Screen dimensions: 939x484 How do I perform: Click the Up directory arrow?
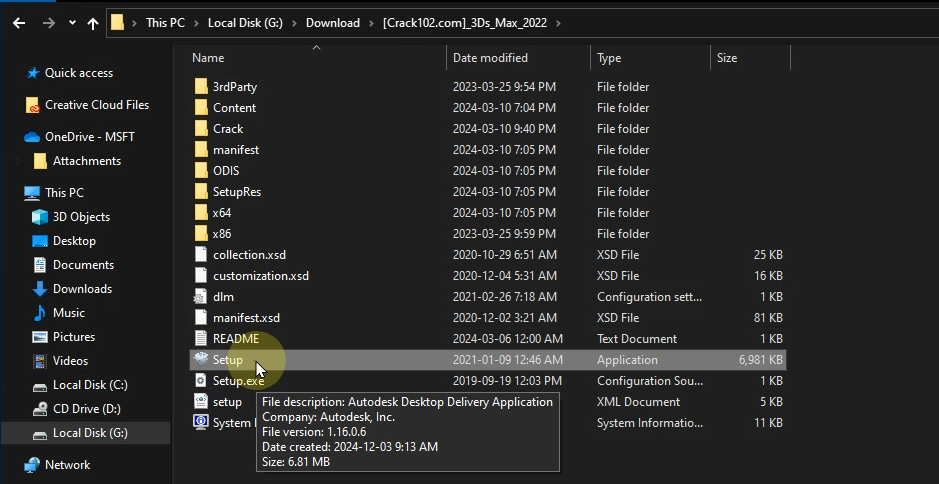(x=93, y=23)
